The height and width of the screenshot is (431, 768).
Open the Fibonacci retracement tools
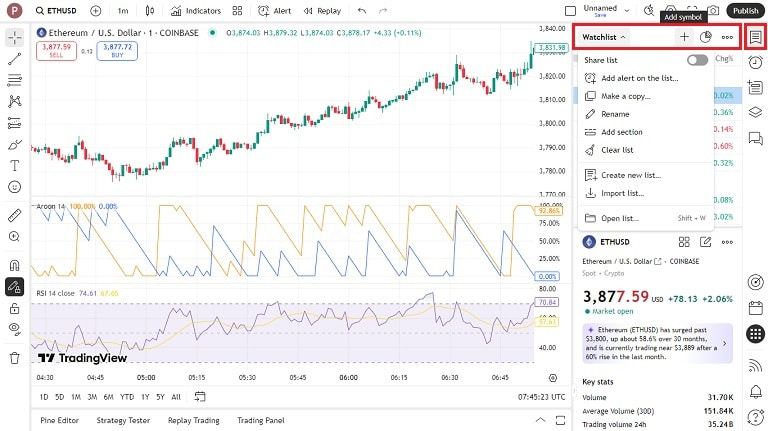pyautogui.click(x=15, y=80)
